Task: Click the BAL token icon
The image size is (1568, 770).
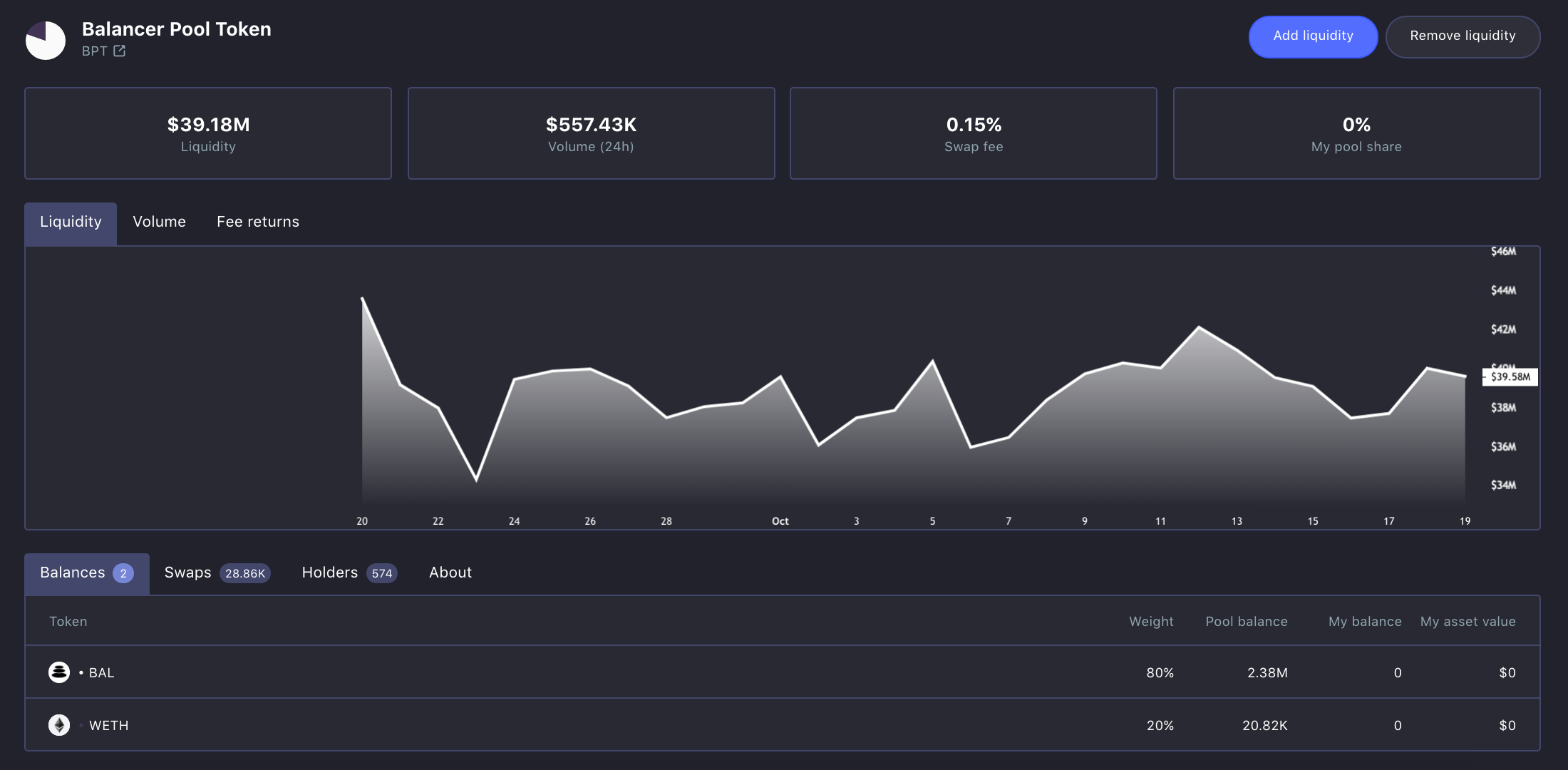Action: pos(59,672)
